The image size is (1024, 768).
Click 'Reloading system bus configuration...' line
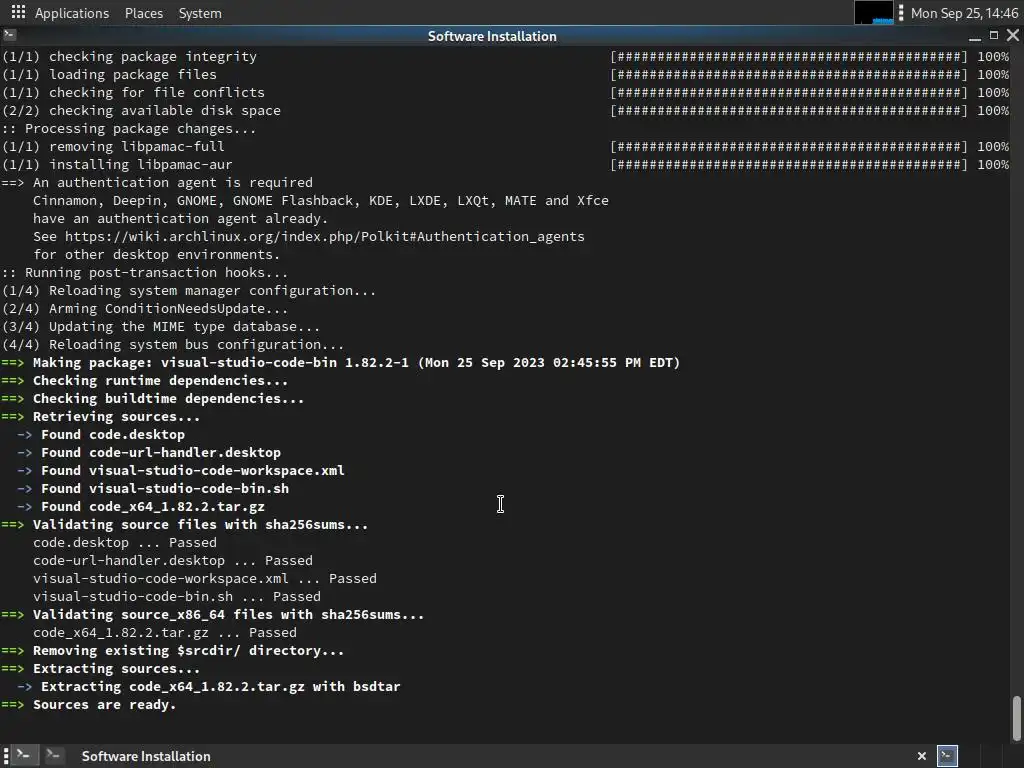coord(173,344)
